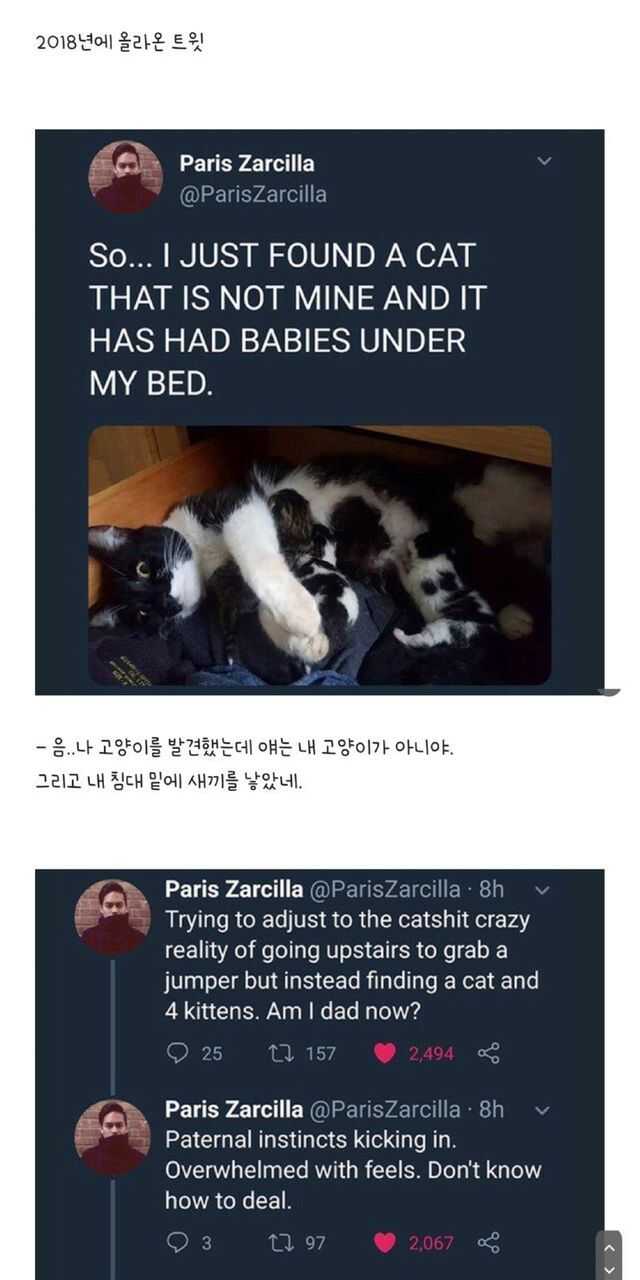Screen dimensions: 640x1280
Task: Click the retweet icon showing 157
Action: [282, 1053]
